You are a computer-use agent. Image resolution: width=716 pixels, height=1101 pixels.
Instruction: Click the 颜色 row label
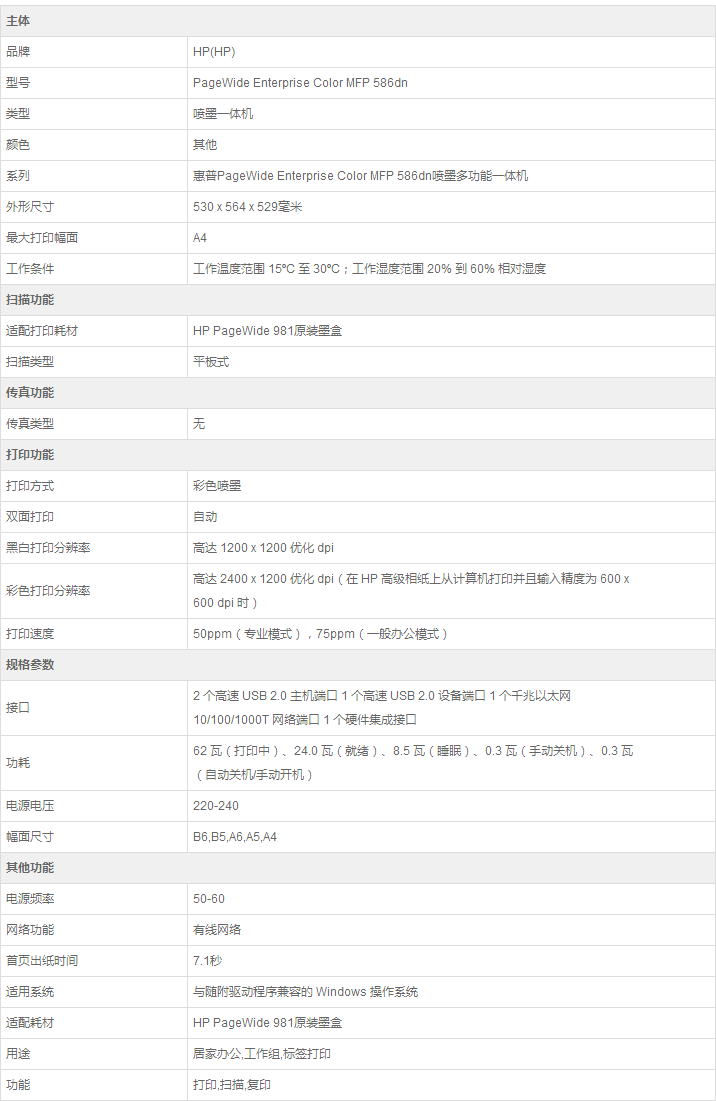(x=18, y=145)
